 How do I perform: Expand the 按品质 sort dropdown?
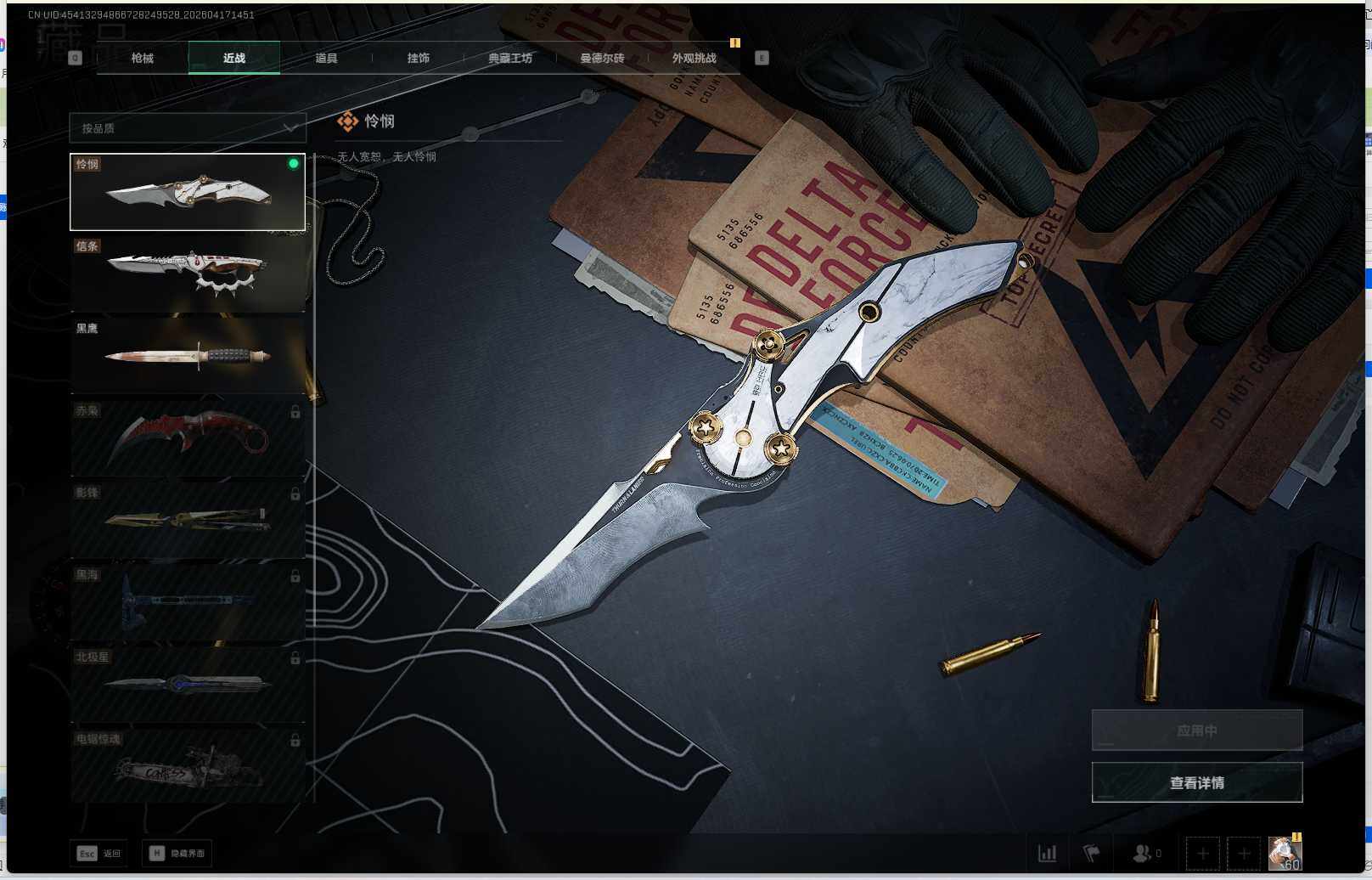pyautogui.click(x=187, y=128)
